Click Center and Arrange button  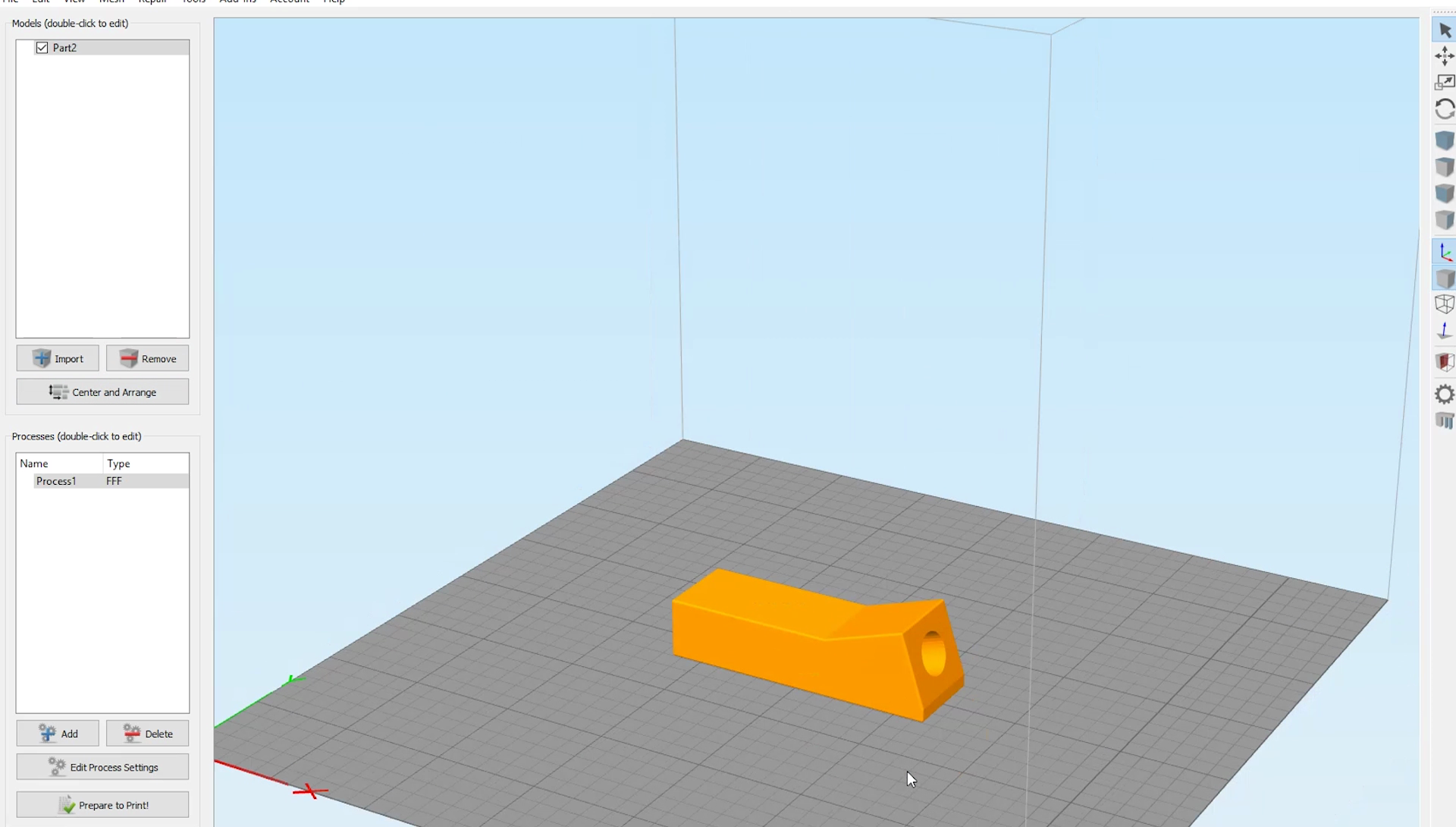pos(102,392)
